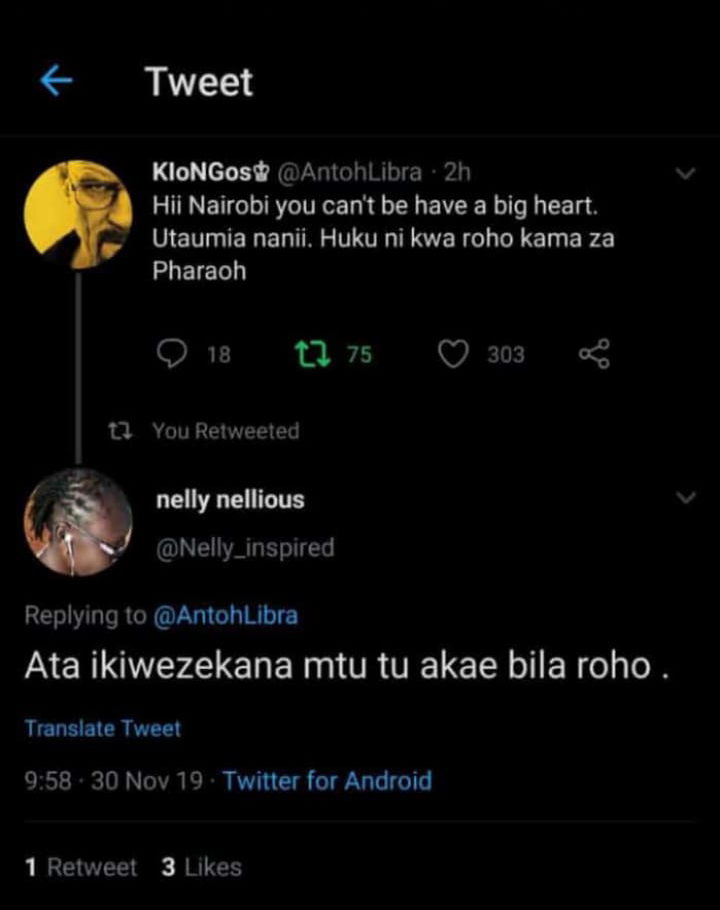This screenshot has height=910, width=720.
Task: Like the KloNGos tweet with heart icon
Action: (455, 354)
